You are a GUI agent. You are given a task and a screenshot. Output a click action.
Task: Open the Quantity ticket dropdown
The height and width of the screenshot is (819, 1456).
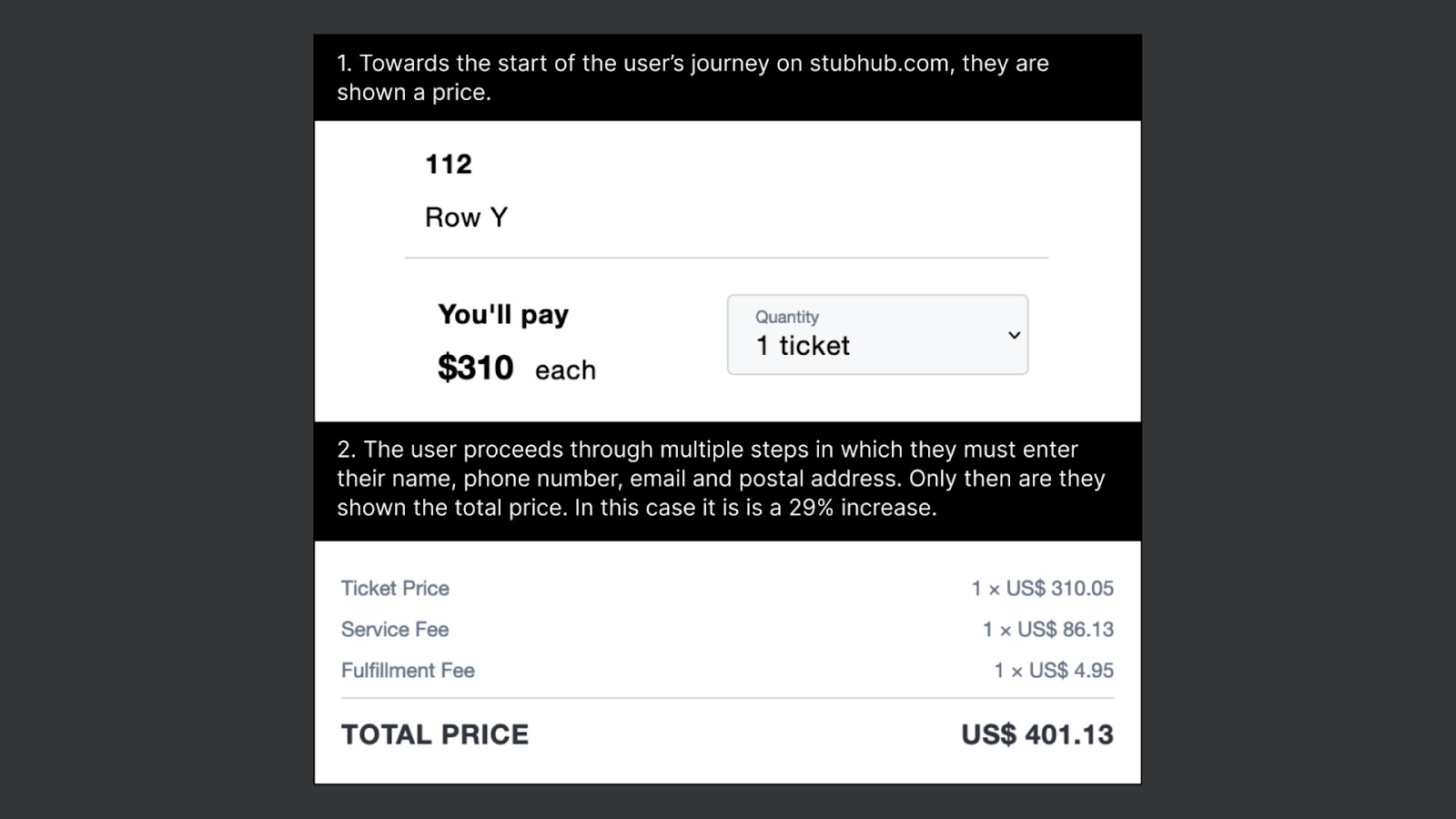877,334
